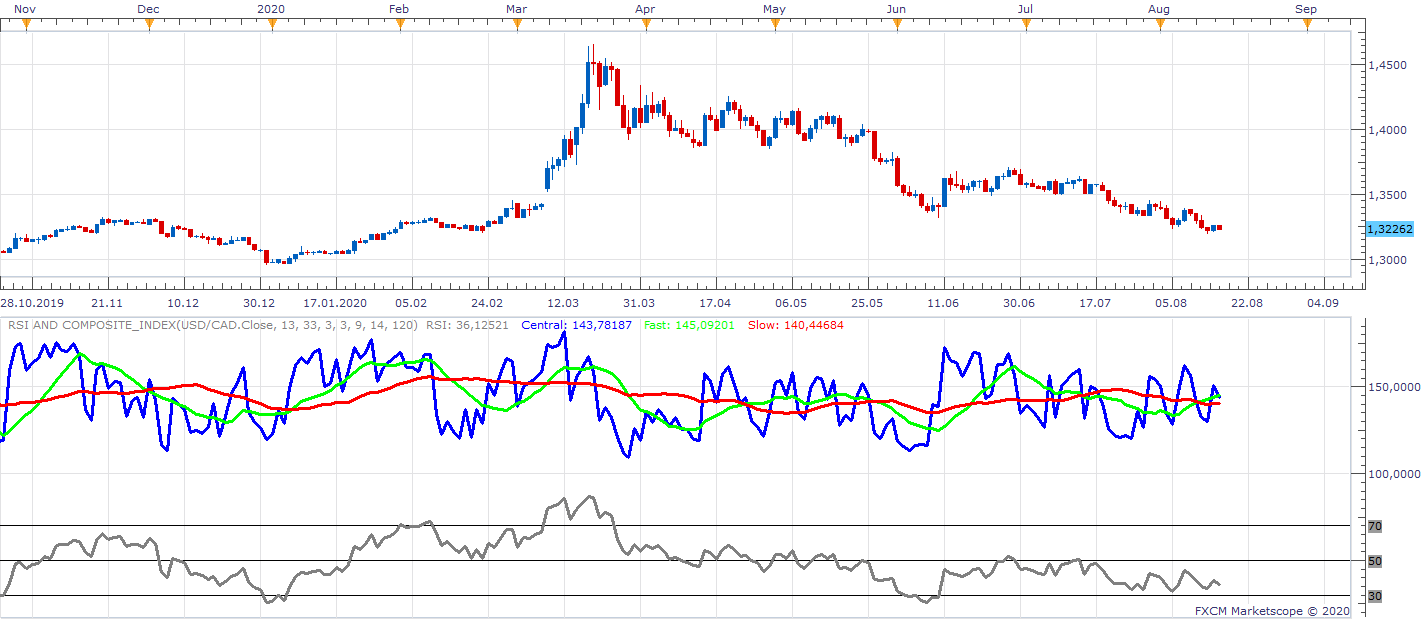Image resolution: width=1423 pixels, height=619 pixels.
Task: Select the 05.02 date label
Action: (x=411, y=302)
